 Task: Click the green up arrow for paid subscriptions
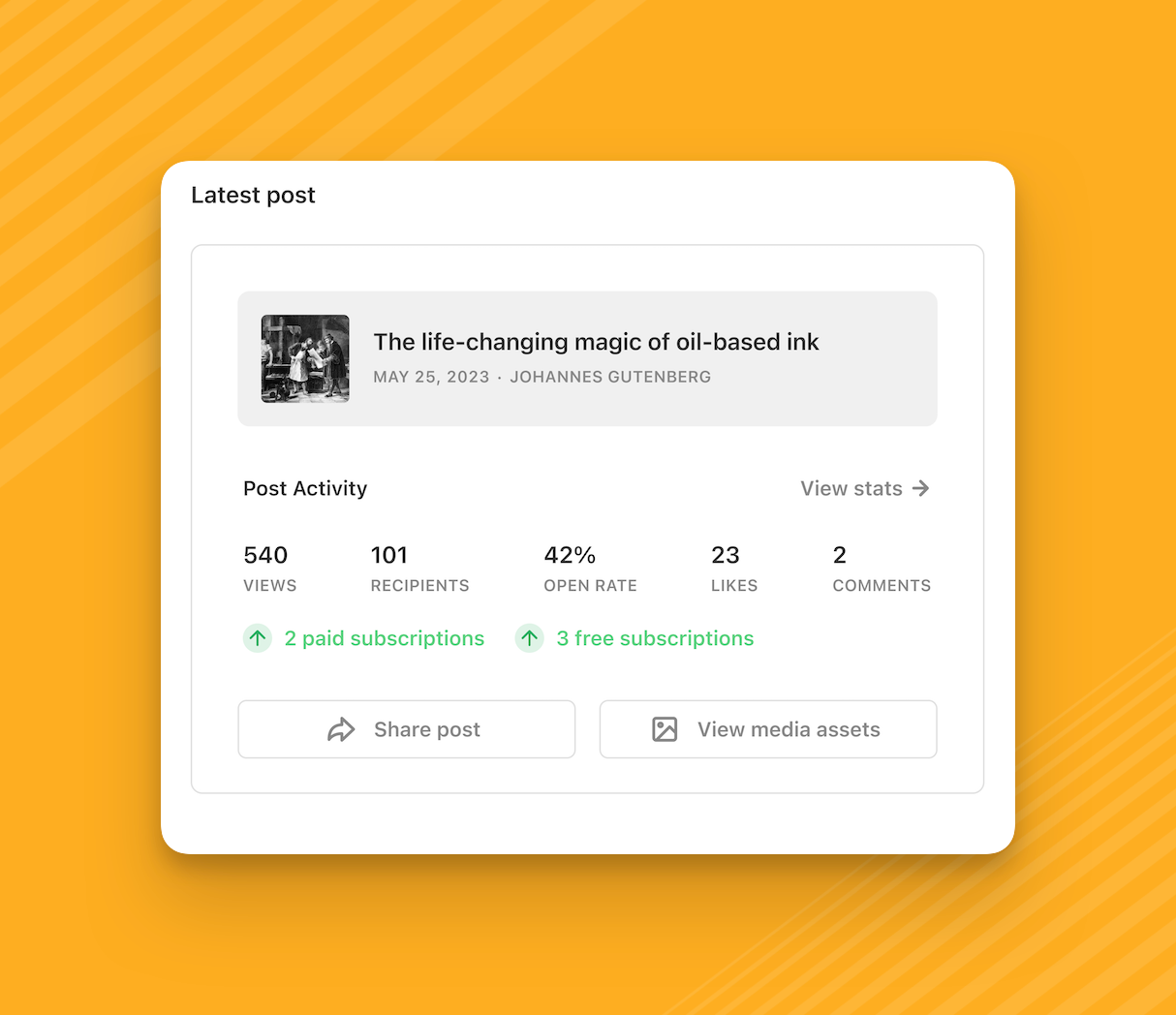257,638
